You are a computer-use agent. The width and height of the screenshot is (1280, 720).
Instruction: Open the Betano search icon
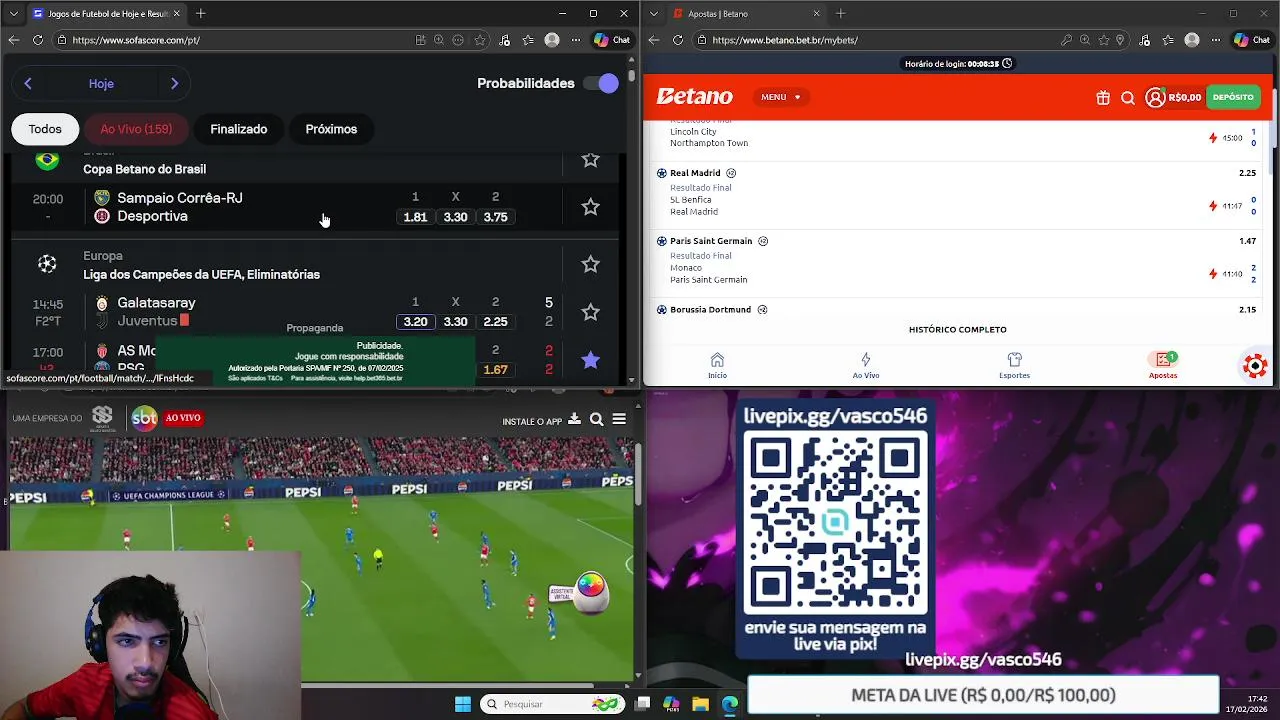pos(1128,98)
